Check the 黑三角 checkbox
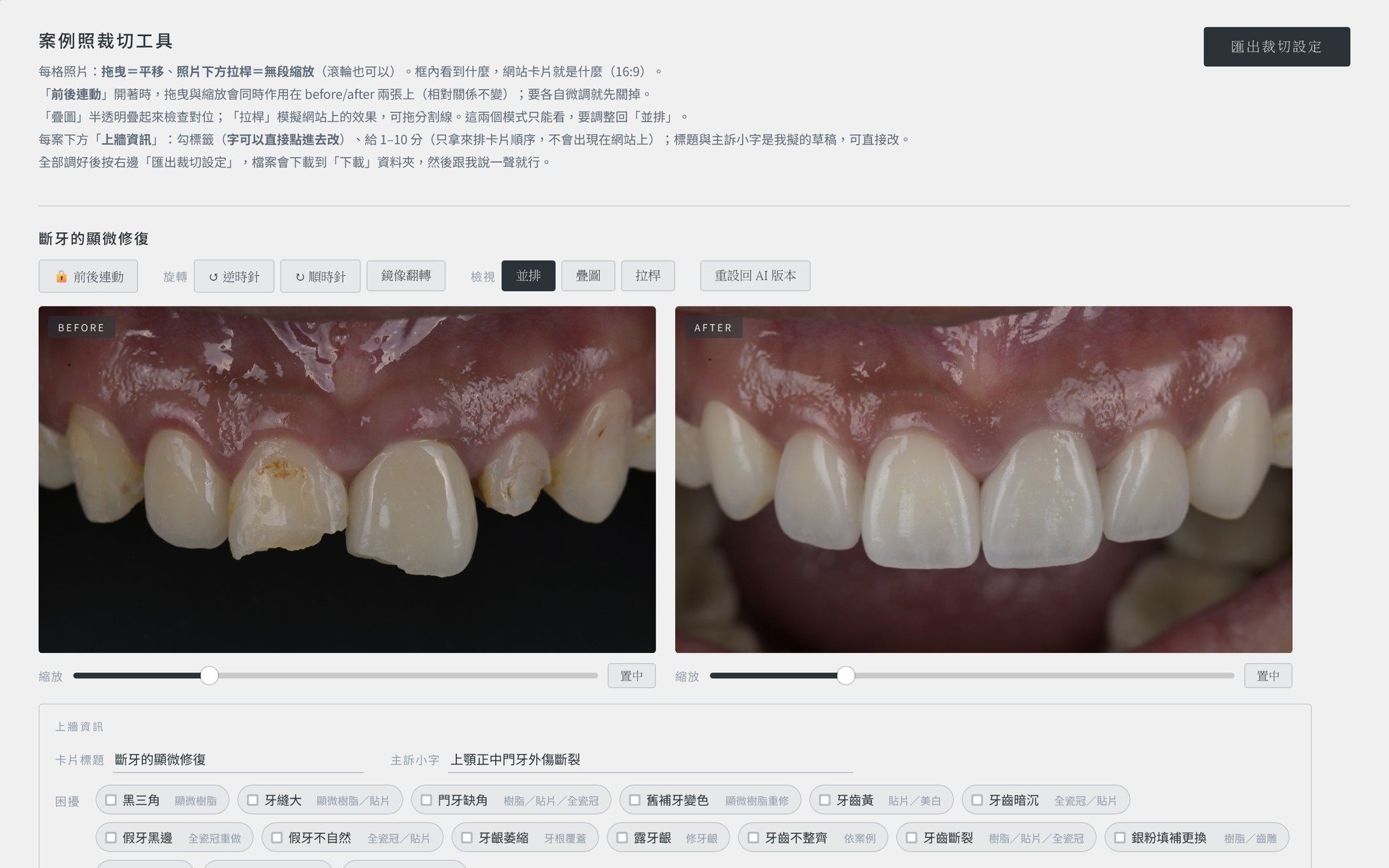 pyautogui.click(x=111, y=800)
